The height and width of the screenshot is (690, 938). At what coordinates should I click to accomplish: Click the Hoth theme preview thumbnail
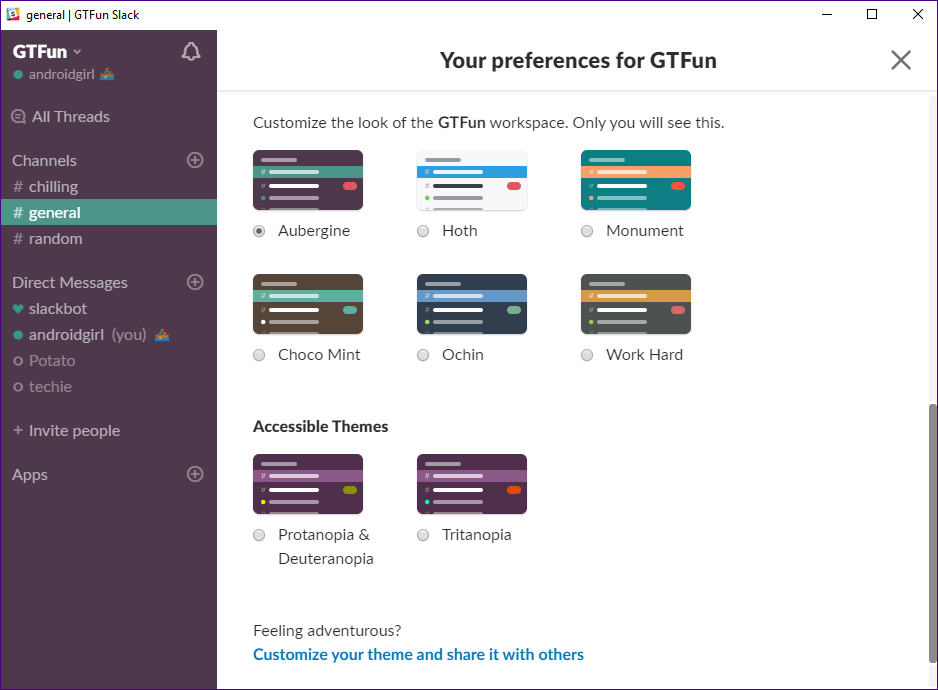coord(472,180)
